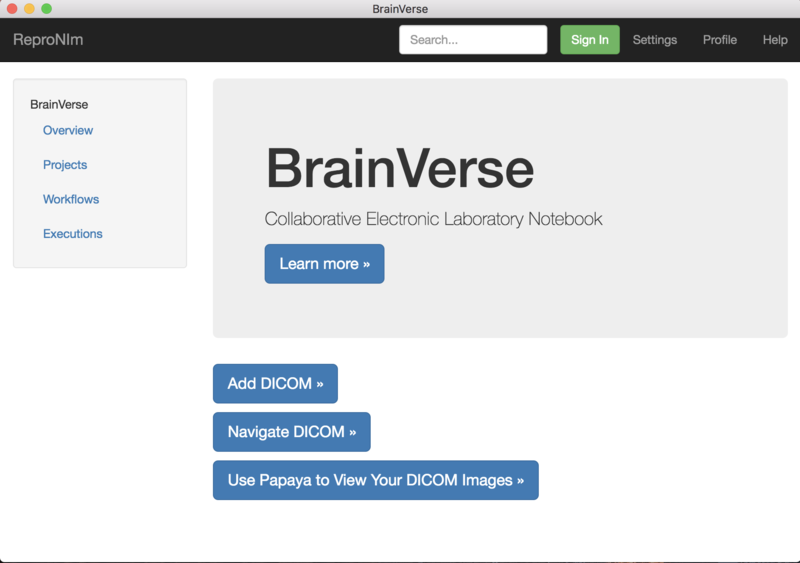Open the Workflows sidebar link
This screenshot has height=563, width=800.
click(x=71, y=199)
